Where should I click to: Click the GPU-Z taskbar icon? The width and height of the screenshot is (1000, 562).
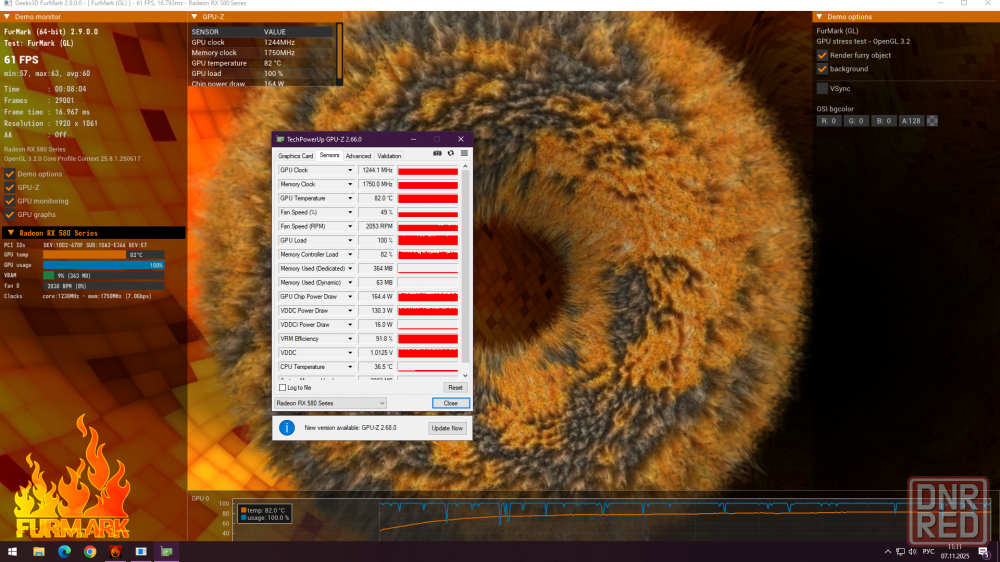(167, 551)
